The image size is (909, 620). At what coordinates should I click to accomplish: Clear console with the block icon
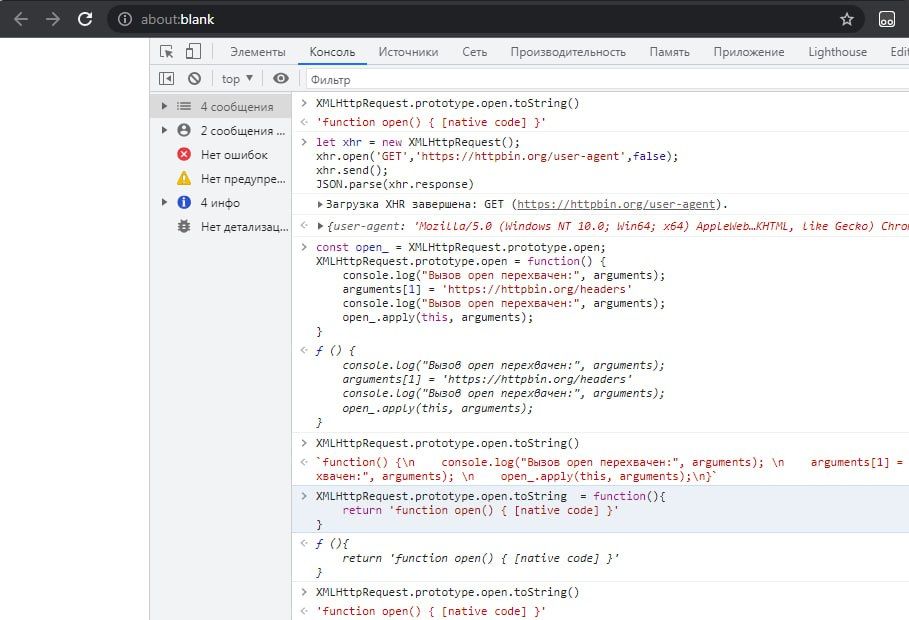(194, 78)
